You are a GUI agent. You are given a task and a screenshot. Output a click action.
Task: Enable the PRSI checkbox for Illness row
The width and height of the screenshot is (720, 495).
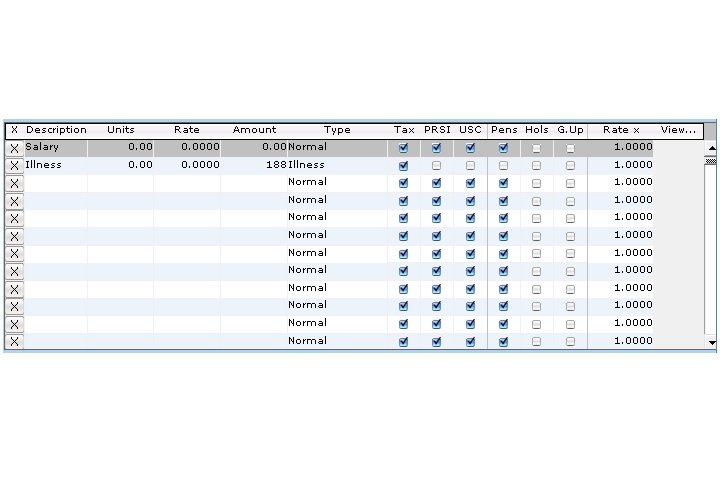pos(436,166)
